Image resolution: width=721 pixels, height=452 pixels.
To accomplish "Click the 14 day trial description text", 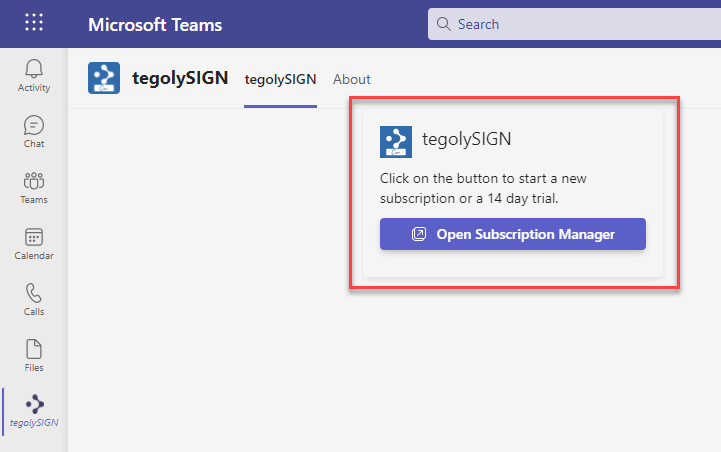I will click(483, 189).
